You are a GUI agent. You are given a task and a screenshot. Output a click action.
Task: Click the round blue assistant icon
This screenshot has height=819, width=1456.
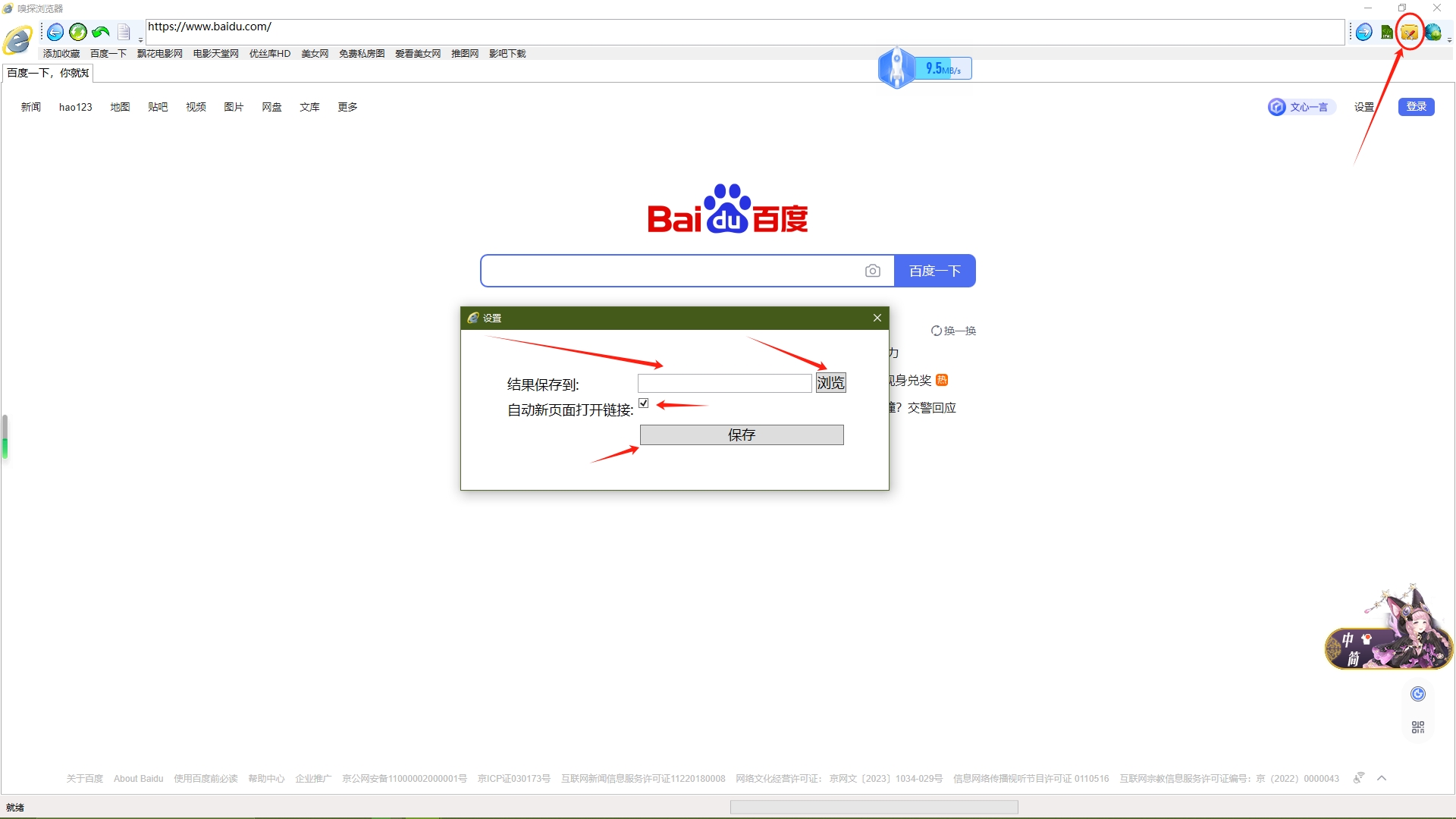1418,694
